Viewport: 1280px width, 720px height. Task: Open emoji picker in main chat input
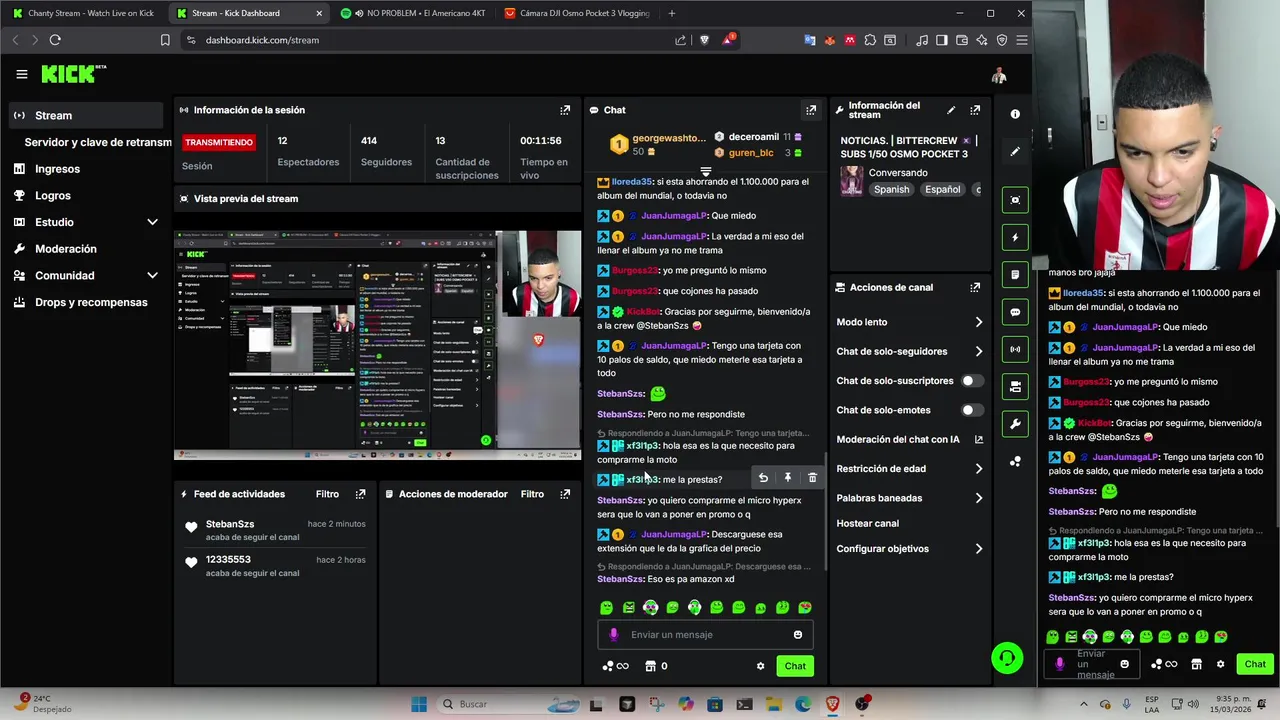[797, 635]
